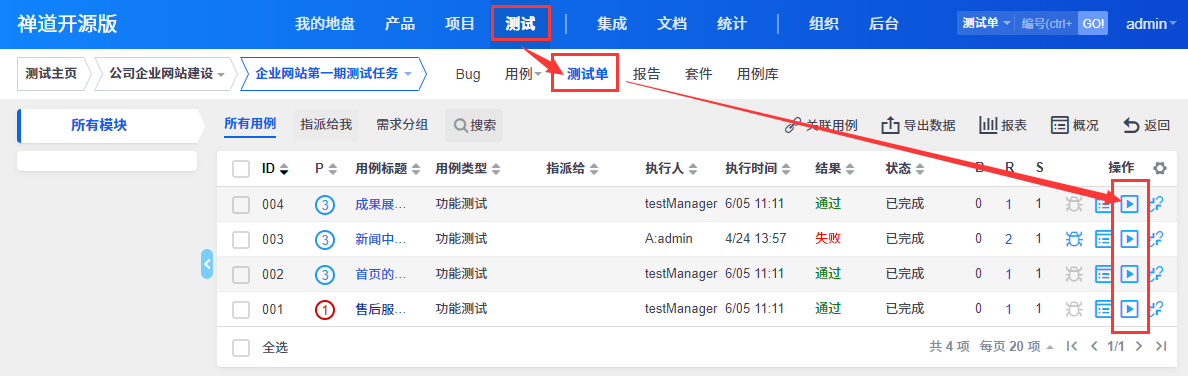Check the box for case 004
This screenshot has height=376, width=1188.
tap(241, 204)
